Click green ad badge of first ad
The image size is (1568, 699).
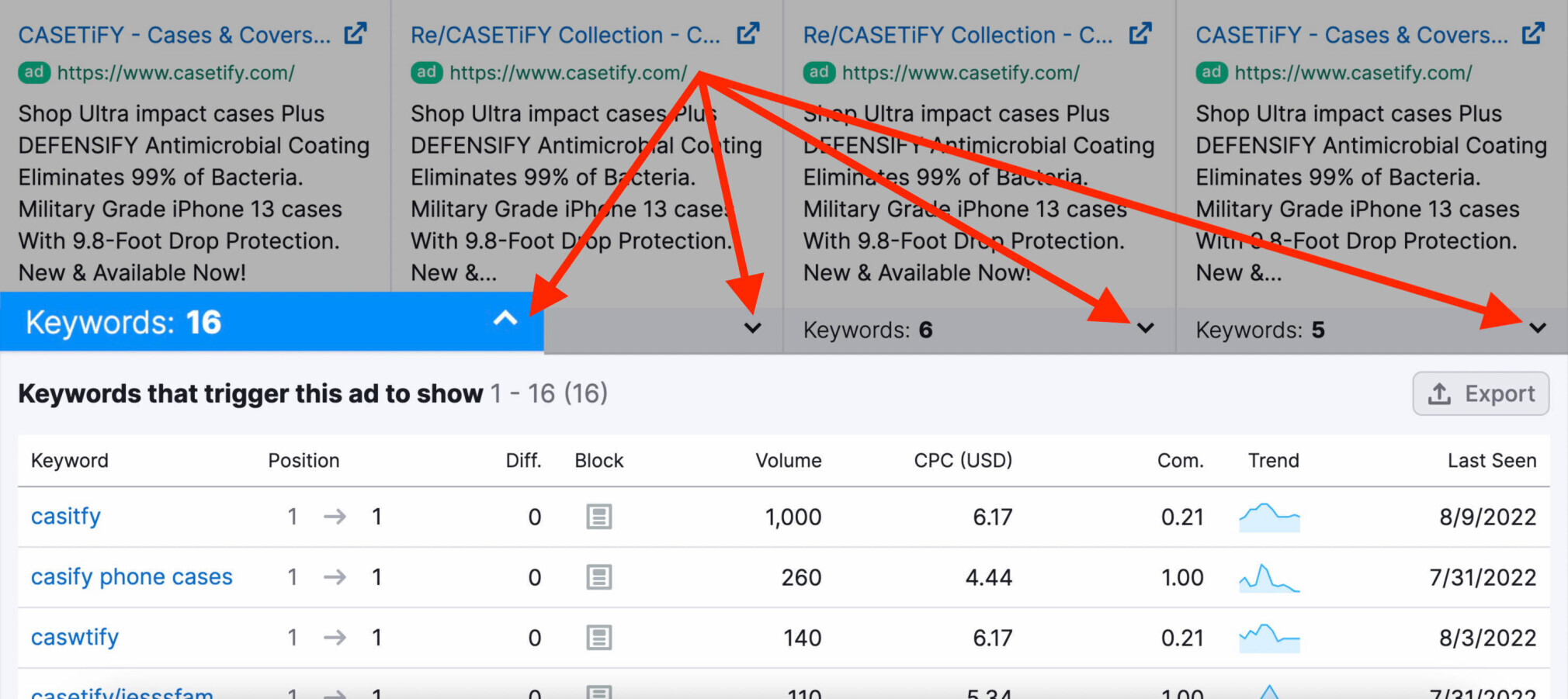coord(34,73)
